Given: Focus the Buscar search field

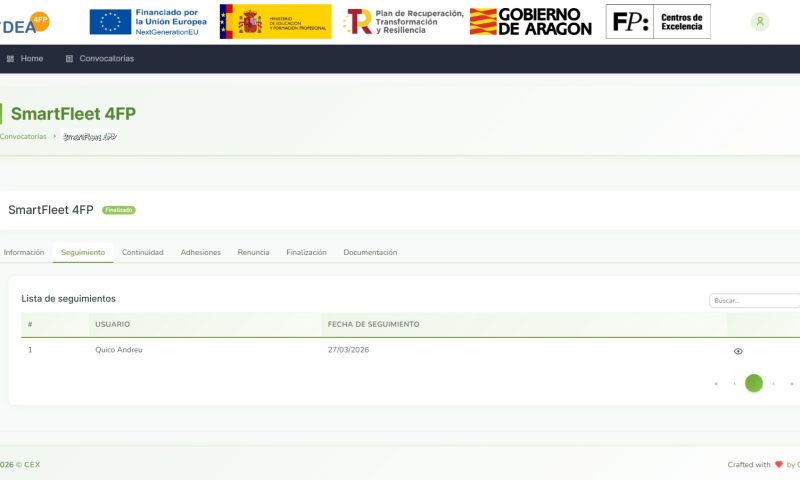Looking at the screenshot, I should point(755,300).
